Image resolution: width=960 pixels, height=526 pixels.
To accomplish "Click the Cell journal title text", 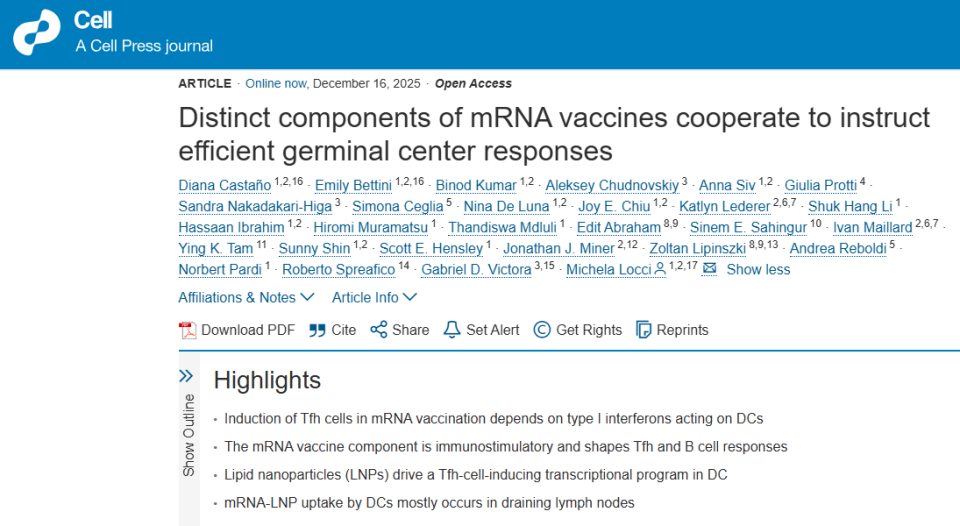I will coord(93,21).
